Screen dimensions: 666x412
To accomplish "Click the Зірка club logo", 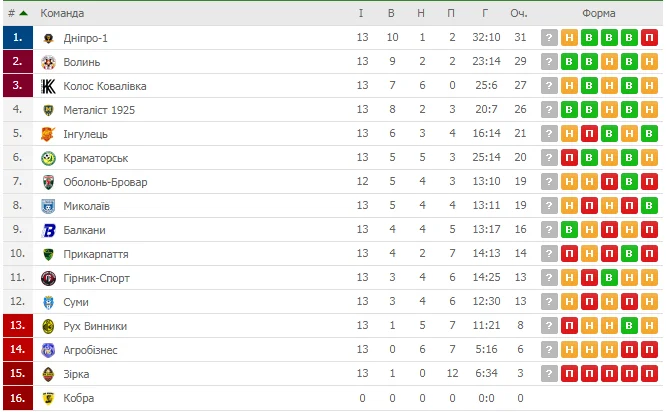I will pyautogui.click(x=48, y=374).
